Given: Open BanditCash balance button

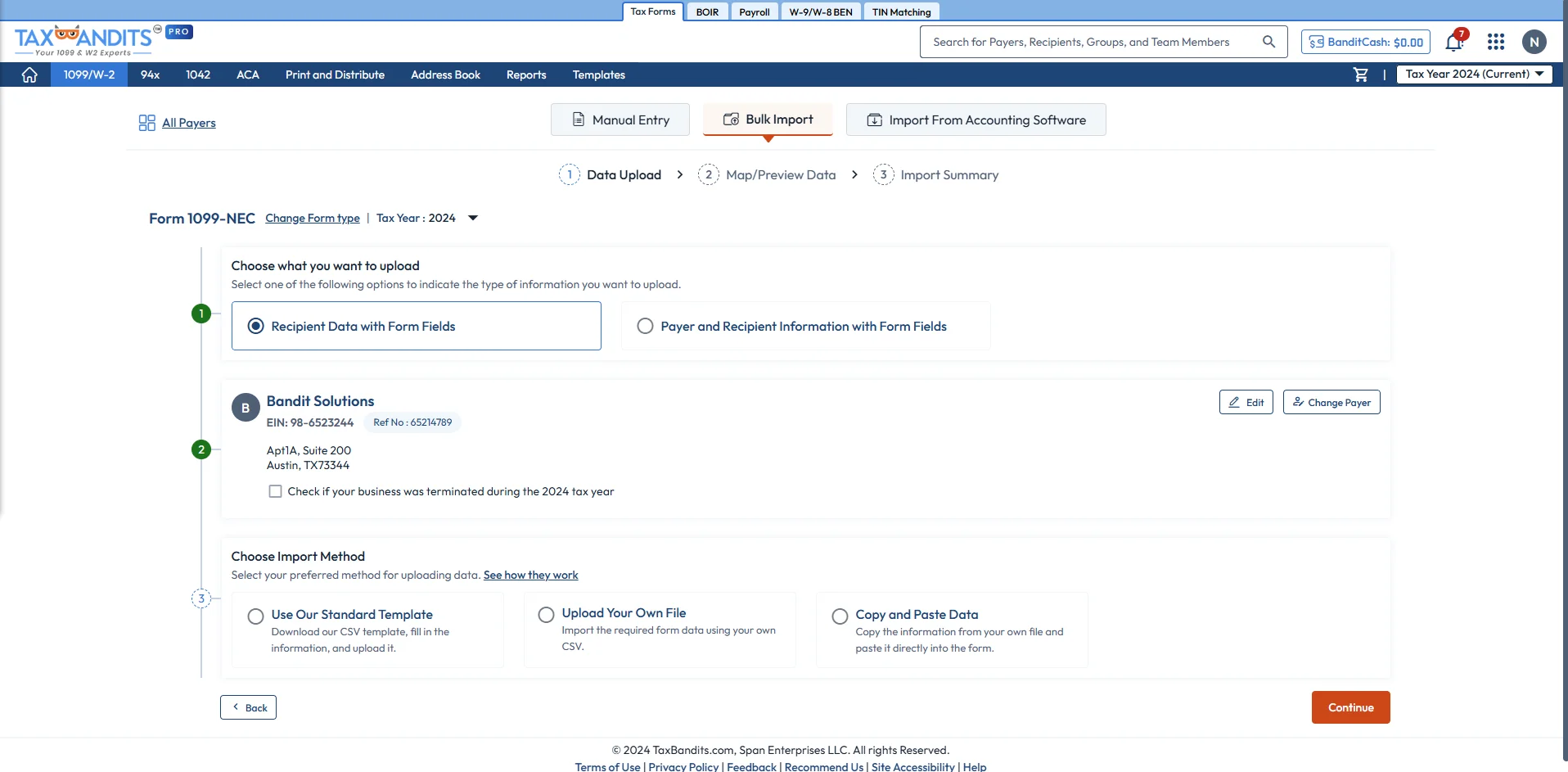Looking at the screenshot, I should coord(1366,42).
